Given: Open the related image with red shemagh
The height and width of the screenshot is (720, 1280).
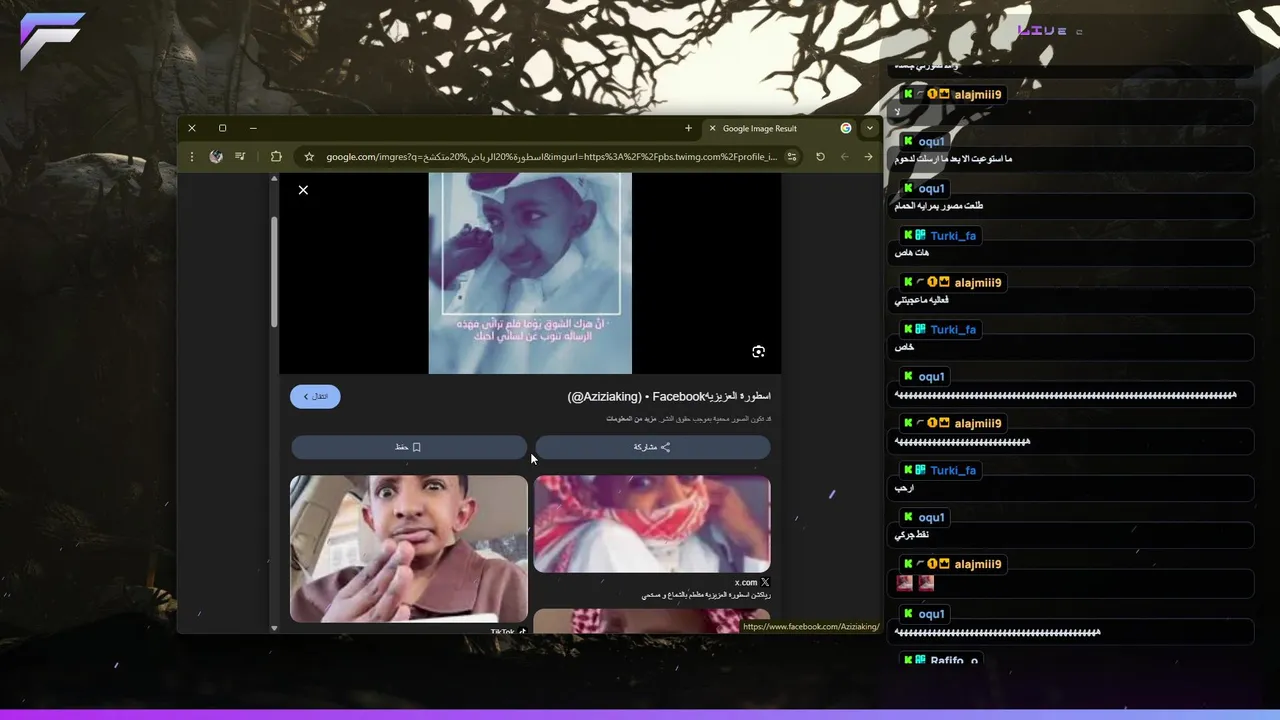Looking at the screenshot, I should [x=652, y=524].
